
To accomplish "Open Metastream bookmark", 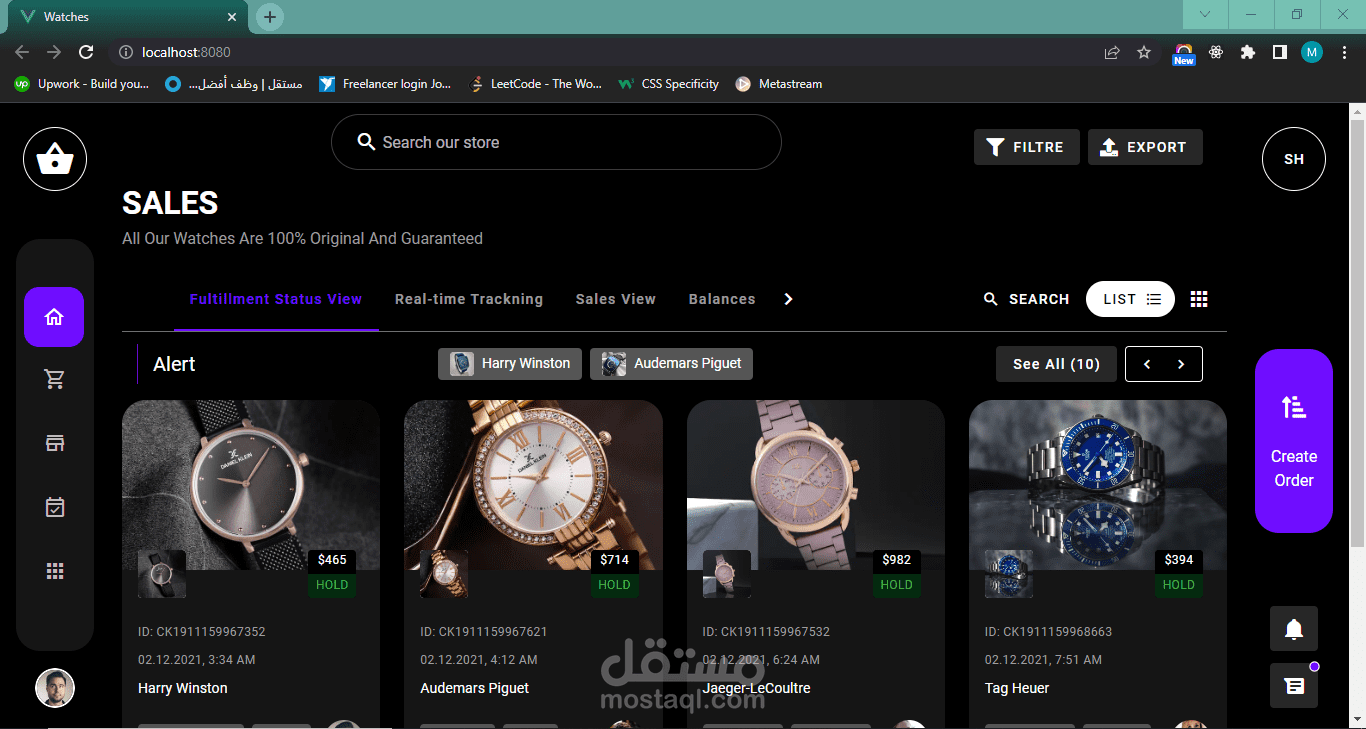I will point(779,84).
